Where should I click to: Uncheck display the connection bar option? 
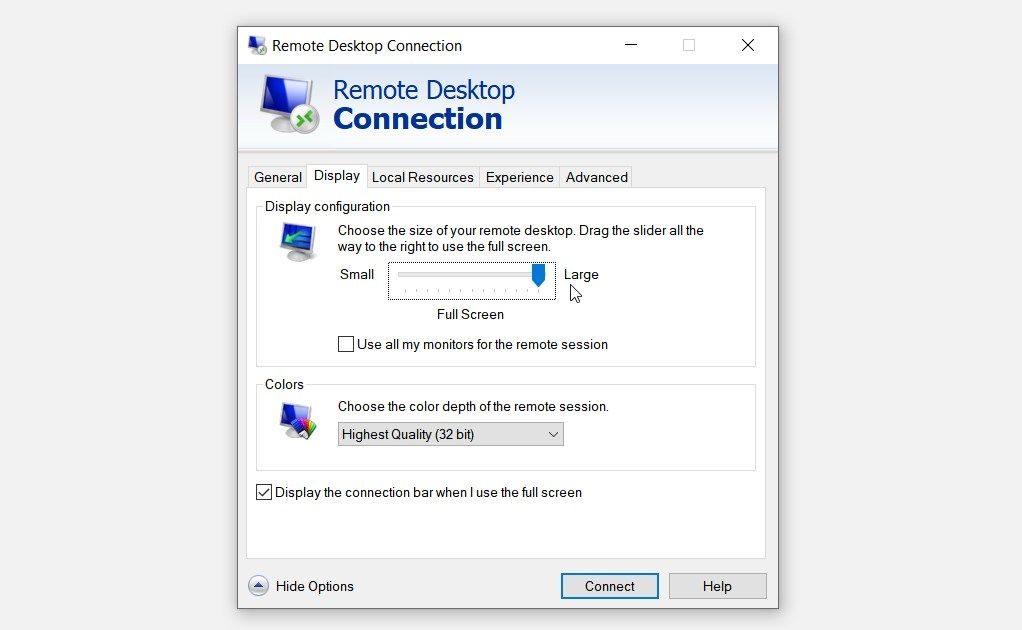coord(264,492)
